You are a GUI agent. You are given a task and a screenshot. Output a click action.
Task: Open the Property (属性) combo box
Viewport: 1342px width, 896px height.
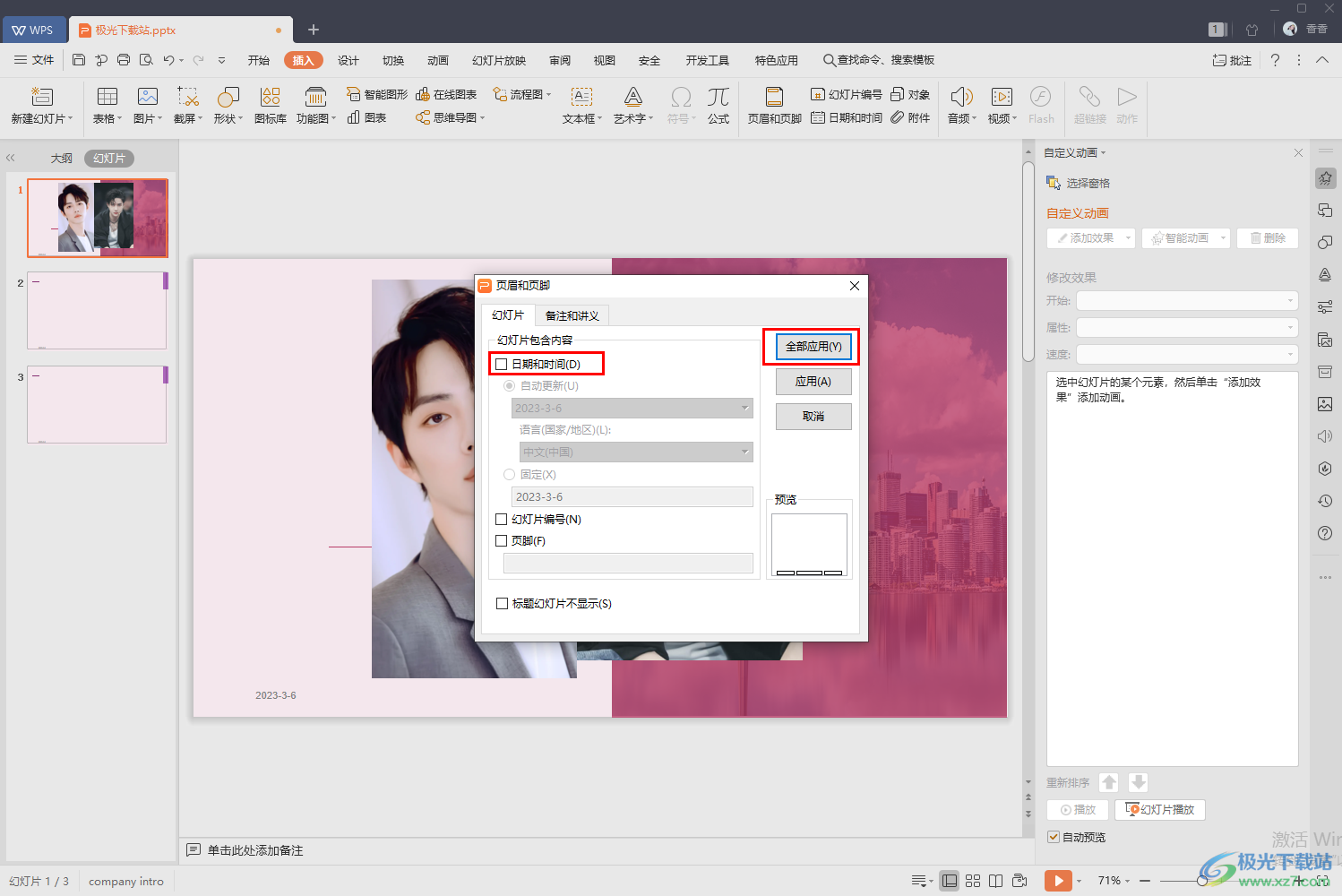1187,327
